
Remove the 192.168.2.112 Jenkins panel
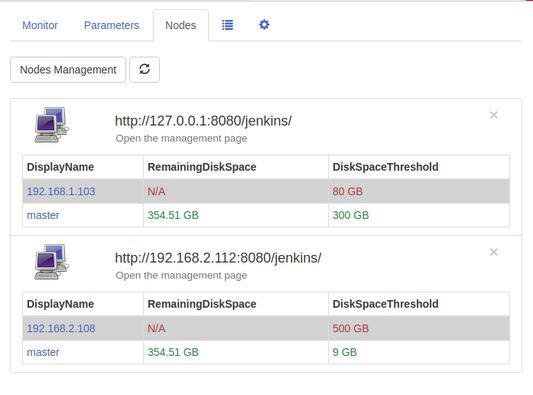pos(494,252)
